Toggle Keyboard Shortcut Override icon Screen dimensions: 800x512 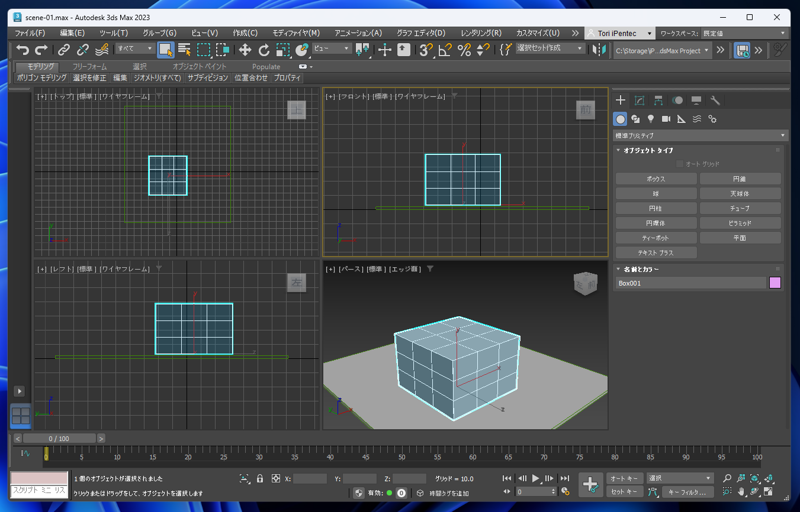pyautogui.click(x=404, y=49)
